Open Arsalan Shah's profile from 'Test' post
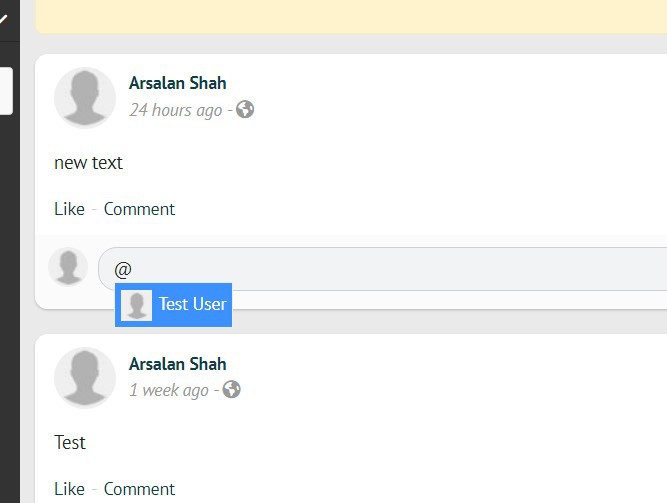The height and width of the screenshot is (503, 667). [177, 363]
